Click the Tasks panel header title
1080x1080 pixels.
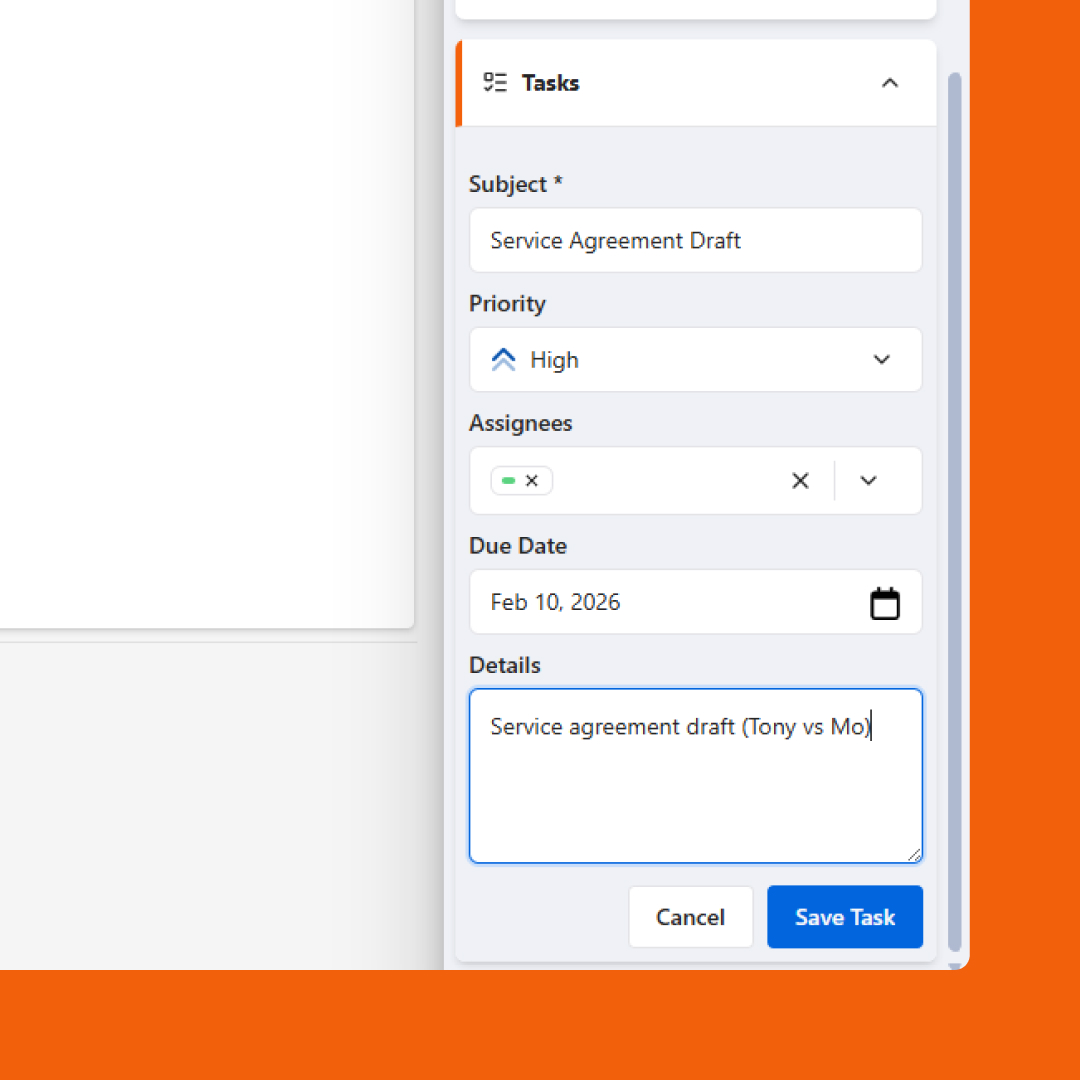(550, 83)
